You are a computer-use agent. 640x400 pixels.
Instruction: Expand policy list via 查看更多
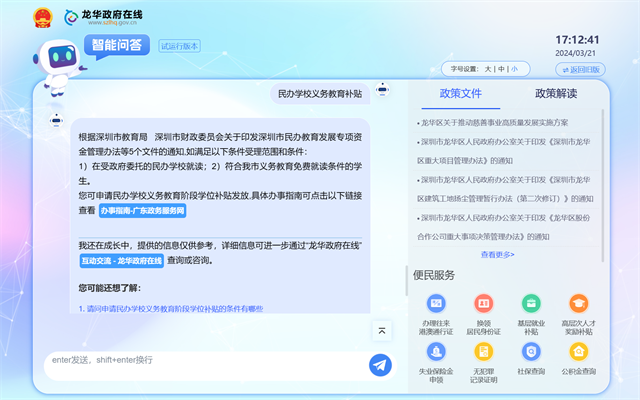tap(497, 255)
